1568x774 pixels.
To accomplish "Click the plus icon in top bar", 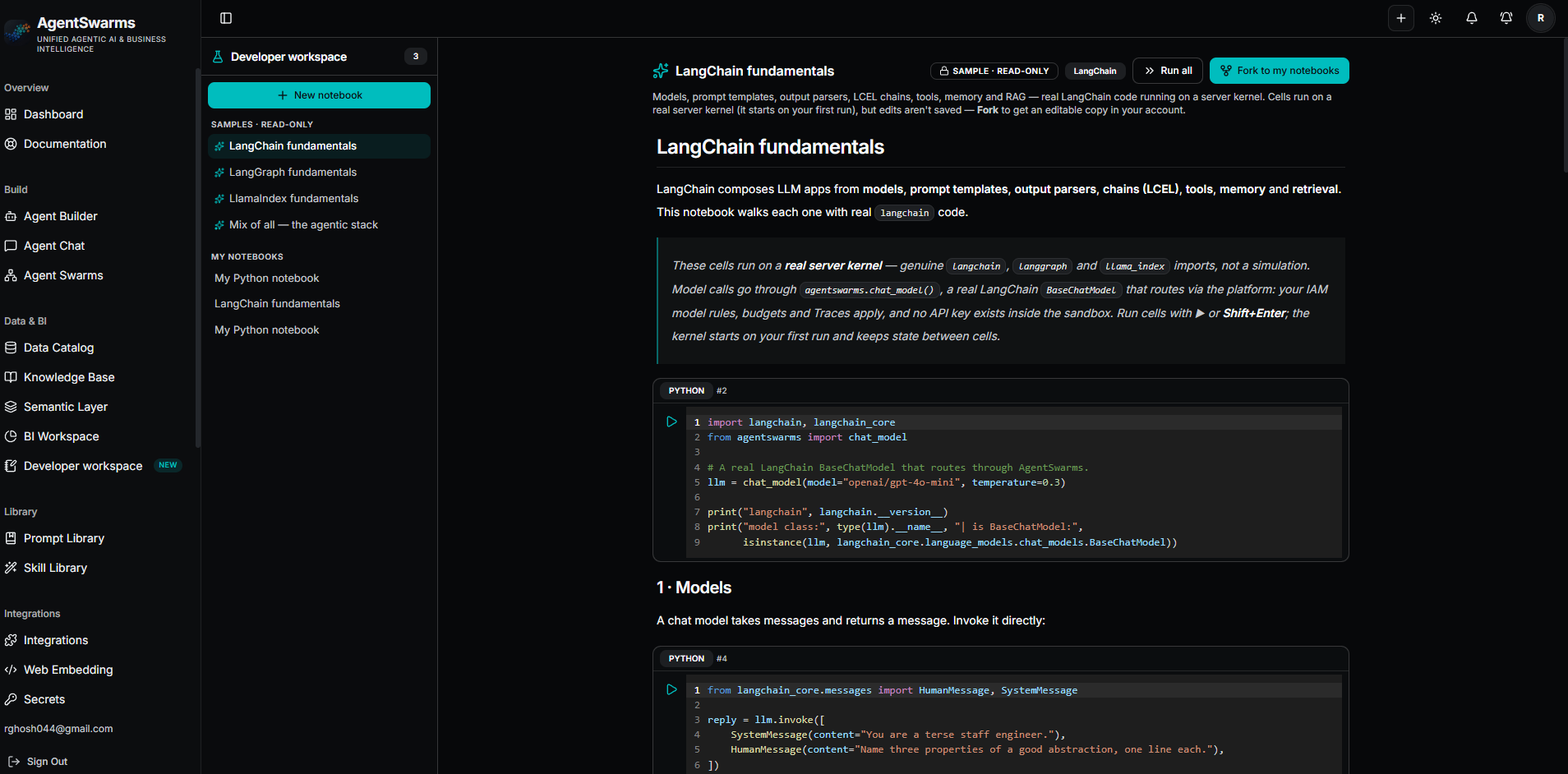I will pyautogui.click(x=1401, y=18).
